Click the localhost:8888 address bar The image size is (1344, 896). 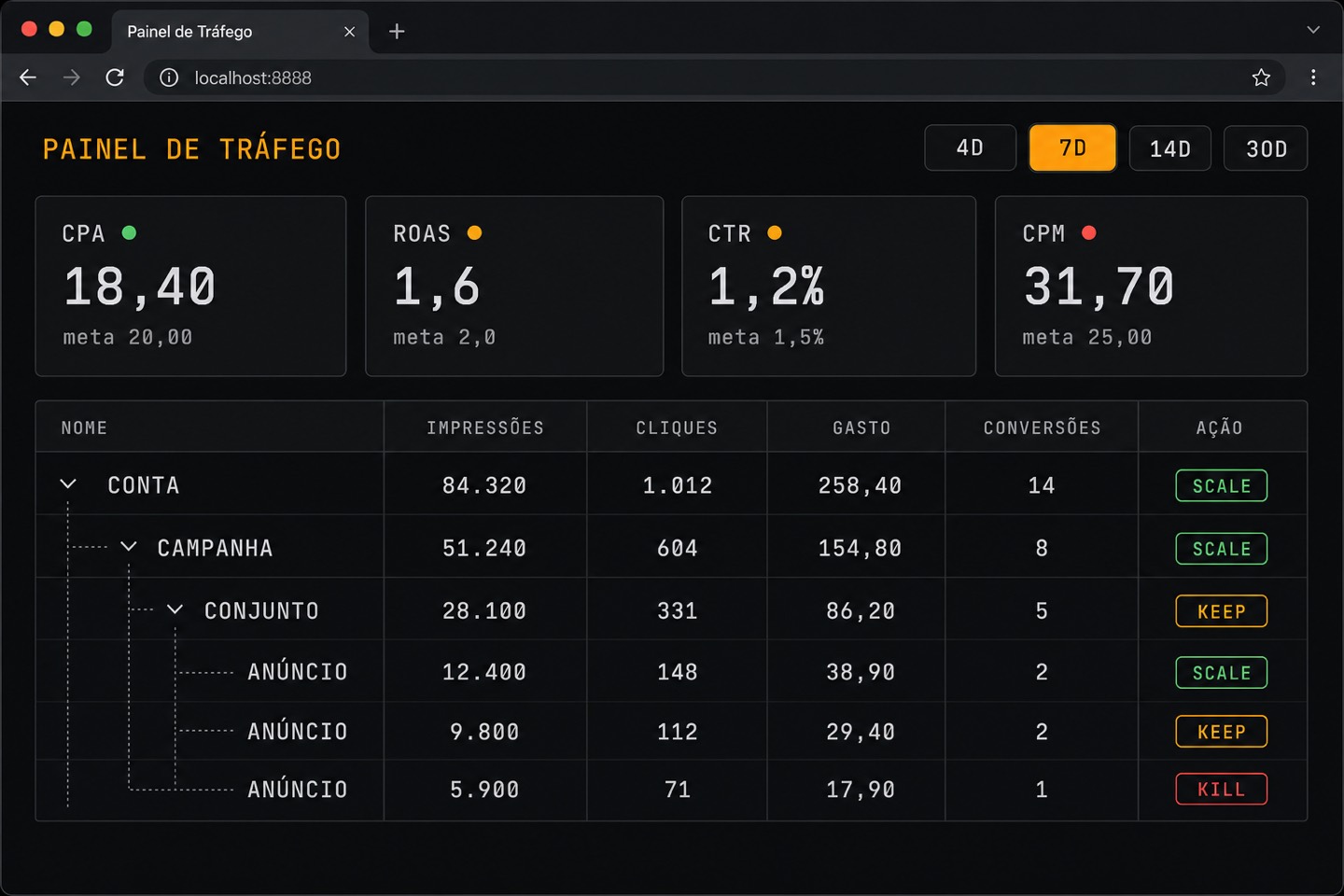(714, 77)
